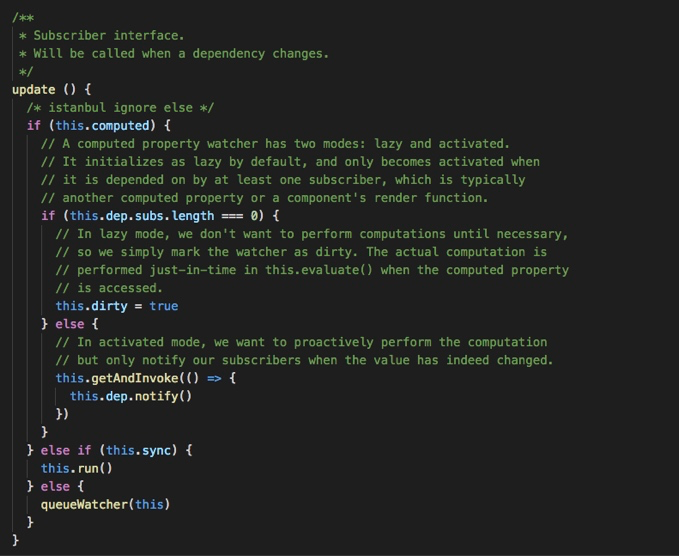
Task: Click the comment '// is accessed.'
Action: coord(109,288)
